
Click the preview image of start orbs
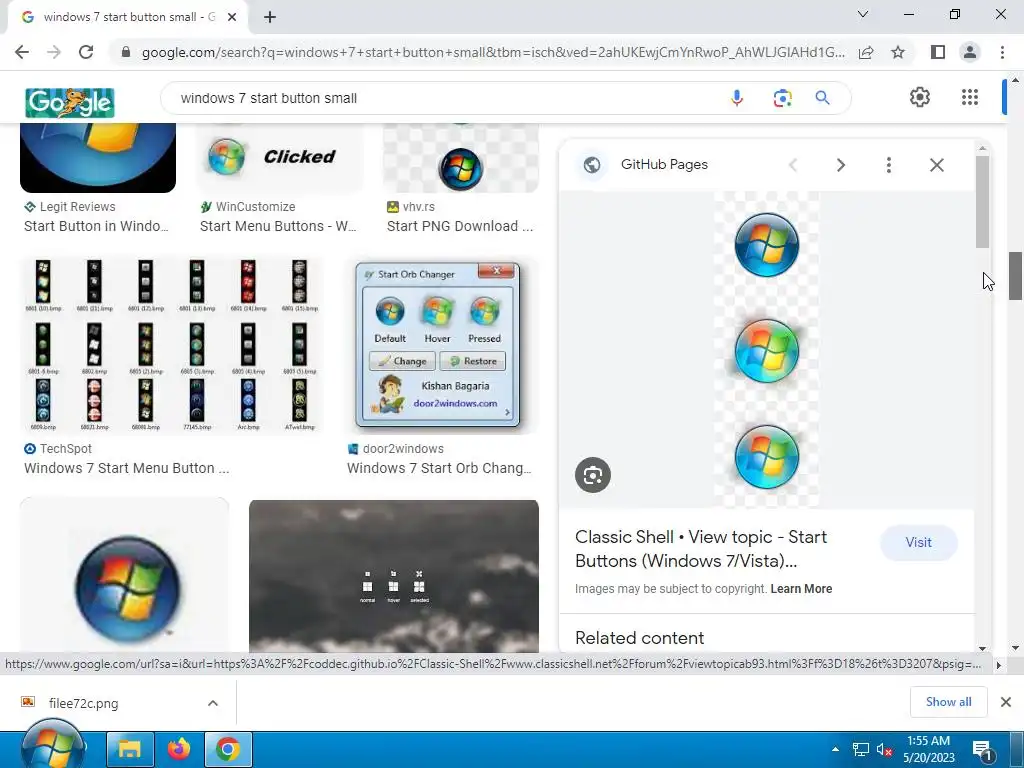coord(767,350)
